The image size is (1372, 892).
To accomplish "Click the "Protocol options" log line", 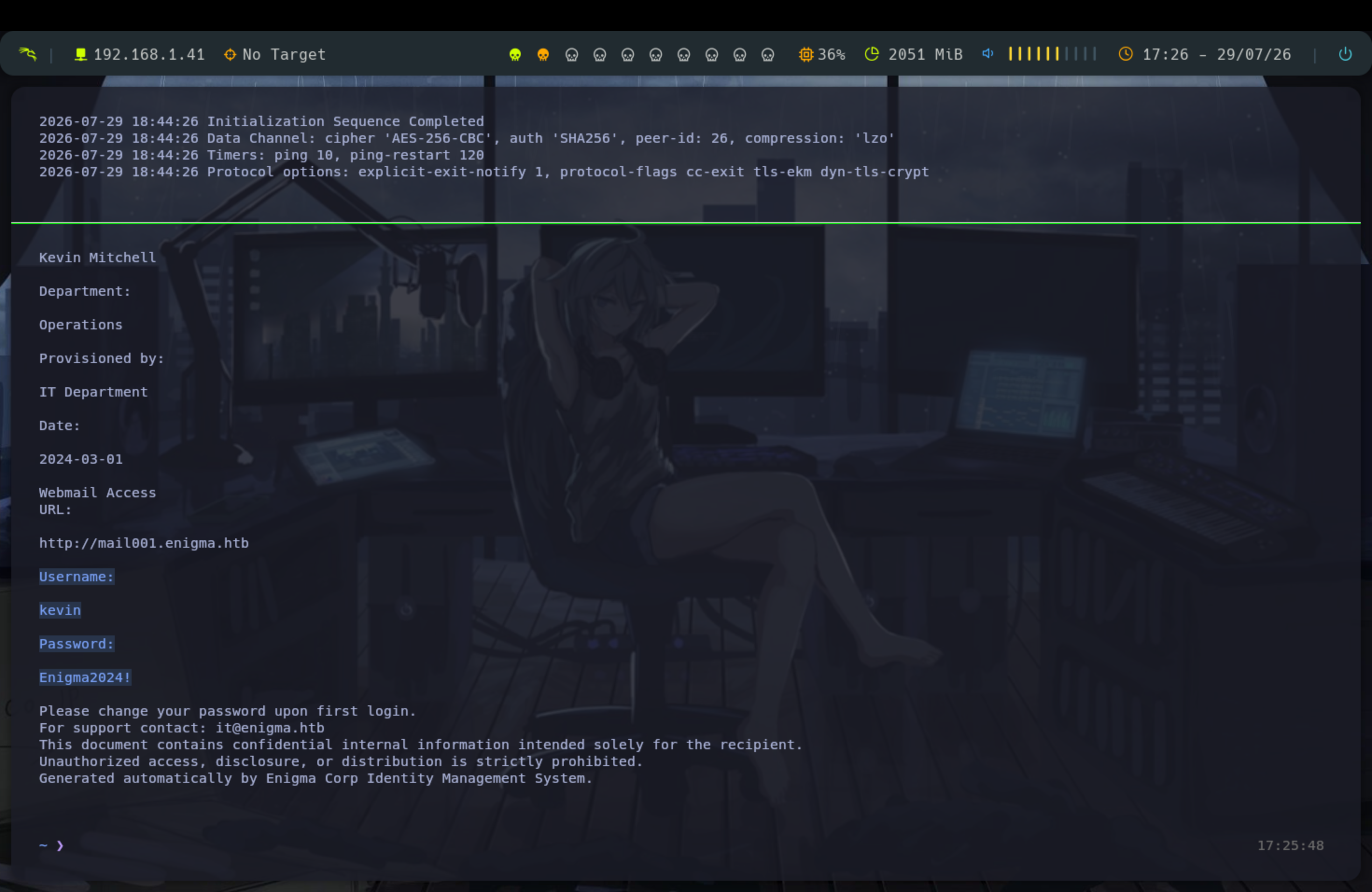I will point(484,172).
